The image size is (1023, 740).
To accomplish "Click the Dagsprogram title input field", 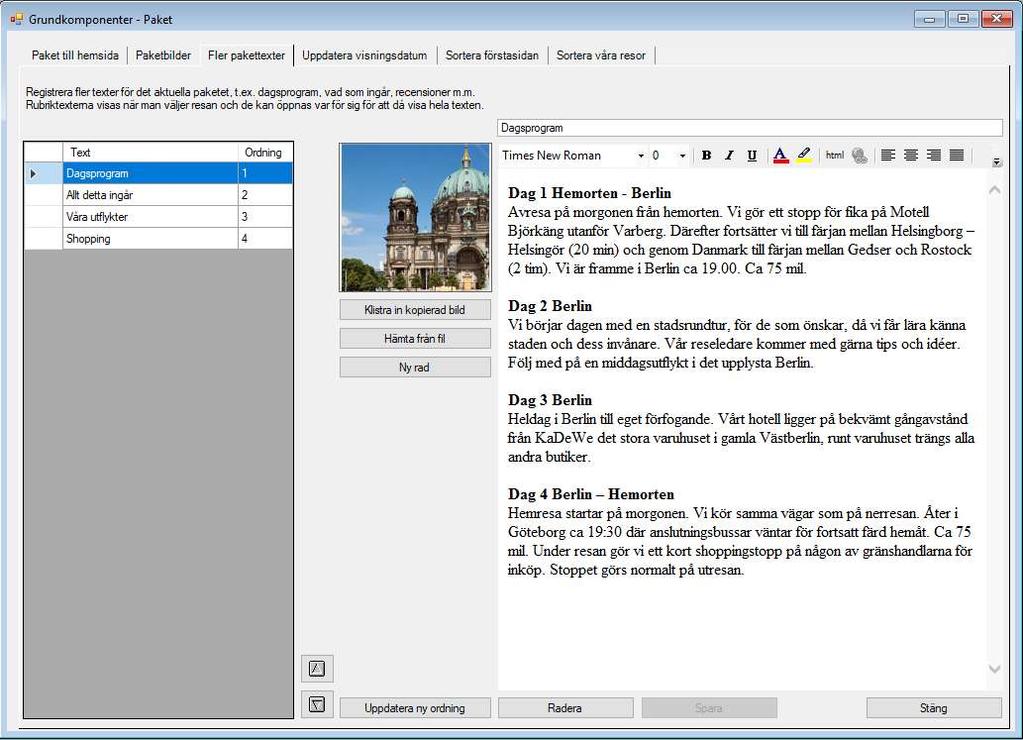I will click(750, 128).
